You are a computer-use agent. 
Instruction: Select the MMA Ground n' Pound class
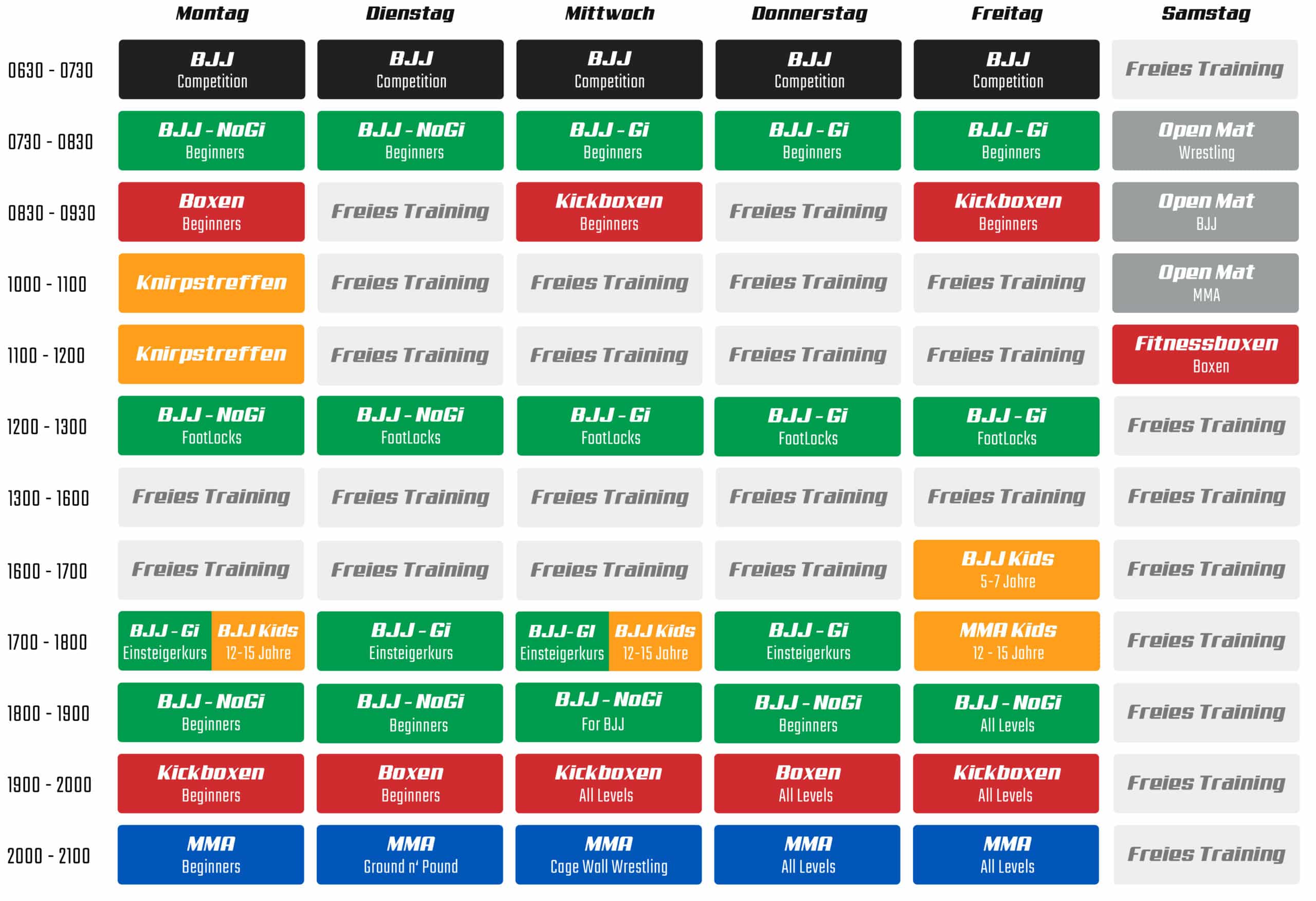tap(409, 855)
